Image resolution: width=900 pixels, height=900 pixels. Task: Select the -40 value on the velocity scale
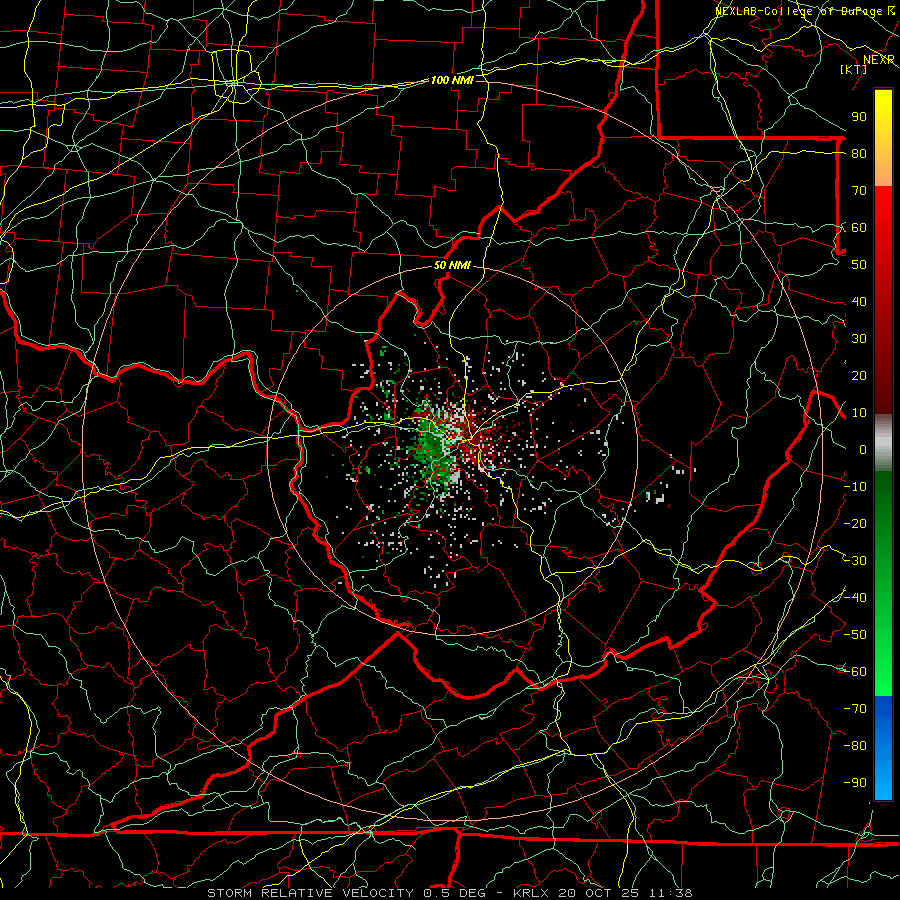click(x=855, y=598)
